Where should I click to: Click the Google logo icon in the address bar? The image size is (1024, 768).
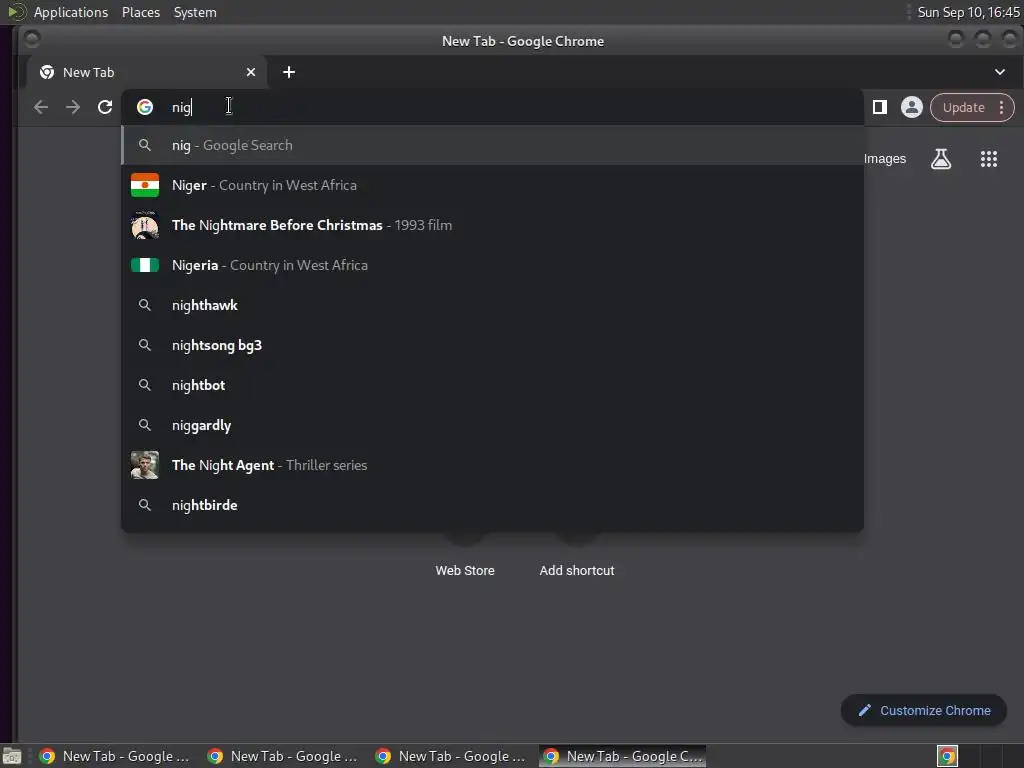145,107
